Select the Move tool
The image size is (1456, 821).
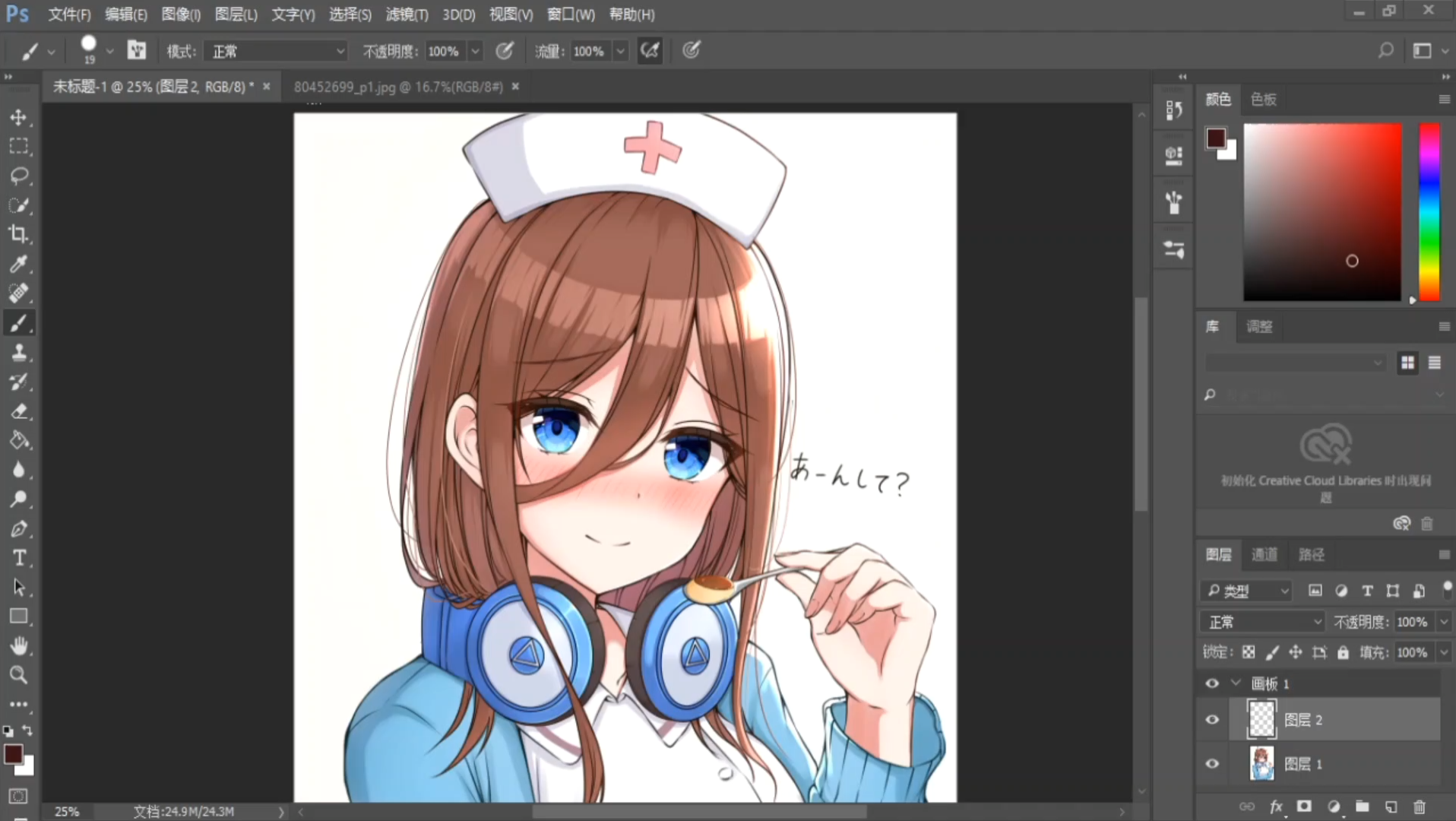(x=19, y=117)
